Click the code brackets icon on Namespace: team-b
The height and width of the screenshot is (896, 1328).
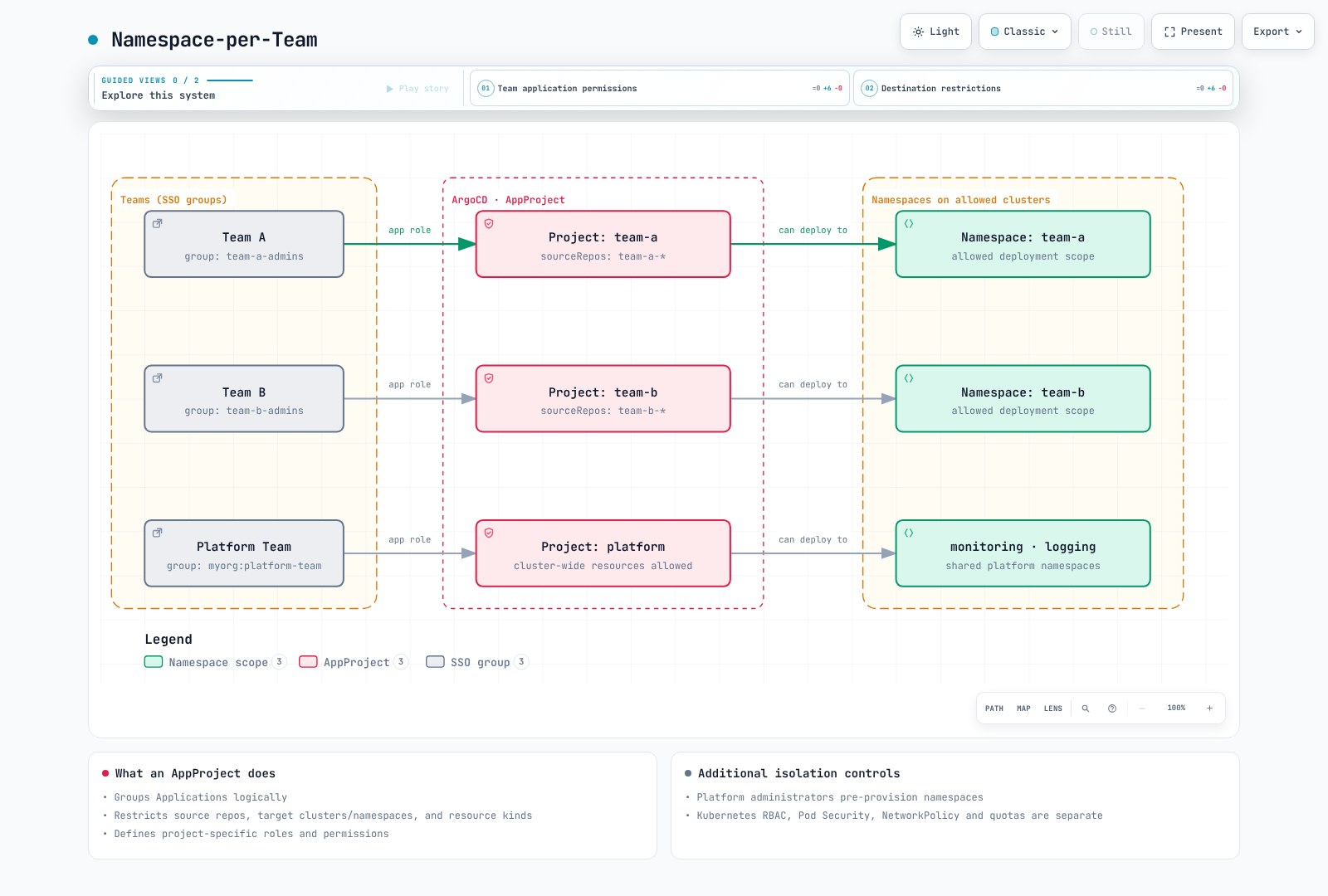[x=909, y=378]
